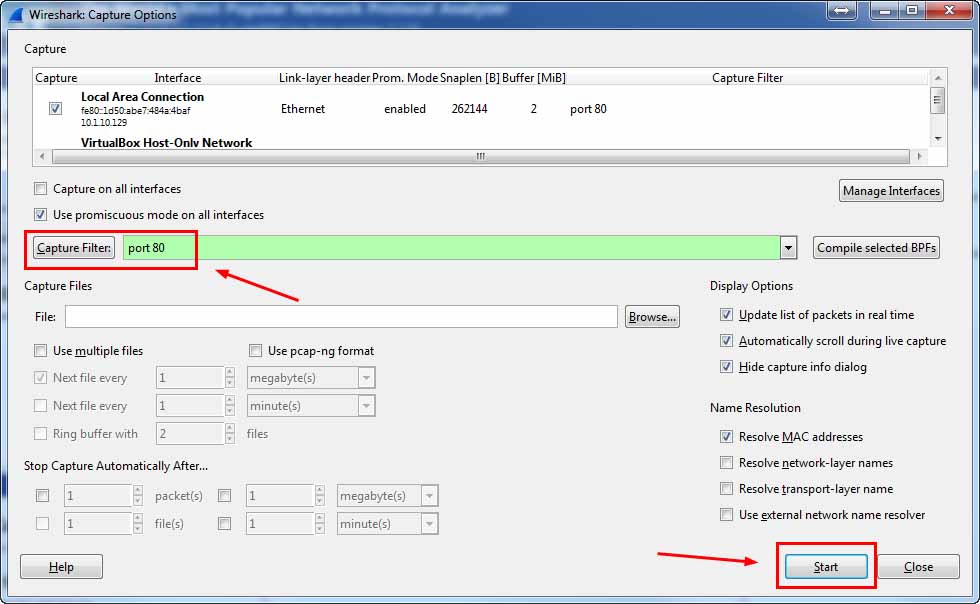Check stop capture after packet(s) checkbox
This screenshot has height=604, width=980.
click(x=42, y=496)
